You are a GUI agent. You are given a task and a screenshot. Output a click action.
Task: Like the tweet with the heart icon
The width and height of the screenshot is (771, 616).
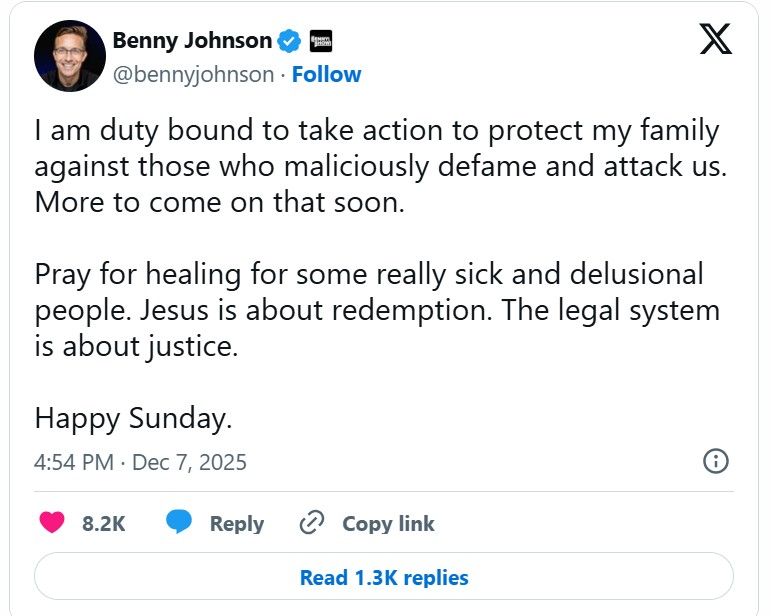(51, 523)
